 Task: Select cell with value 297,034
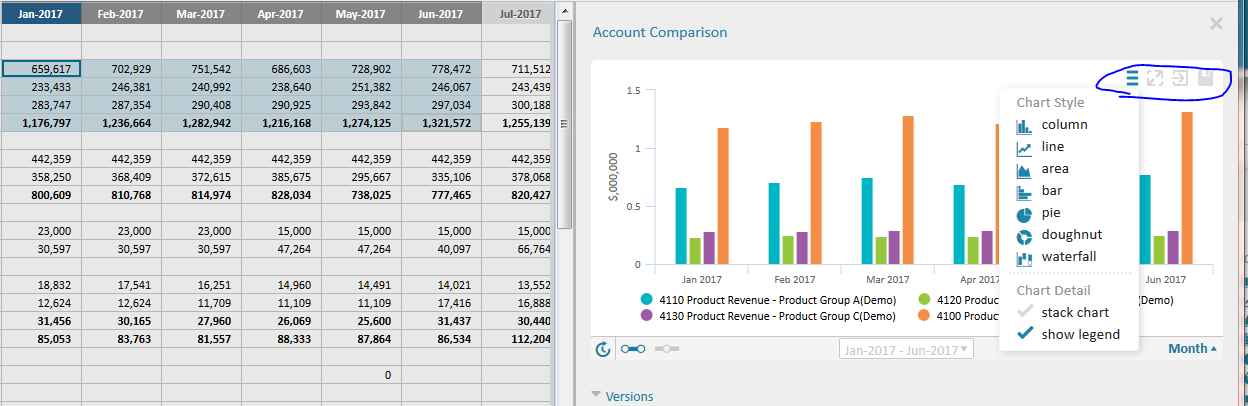(441, 105)
